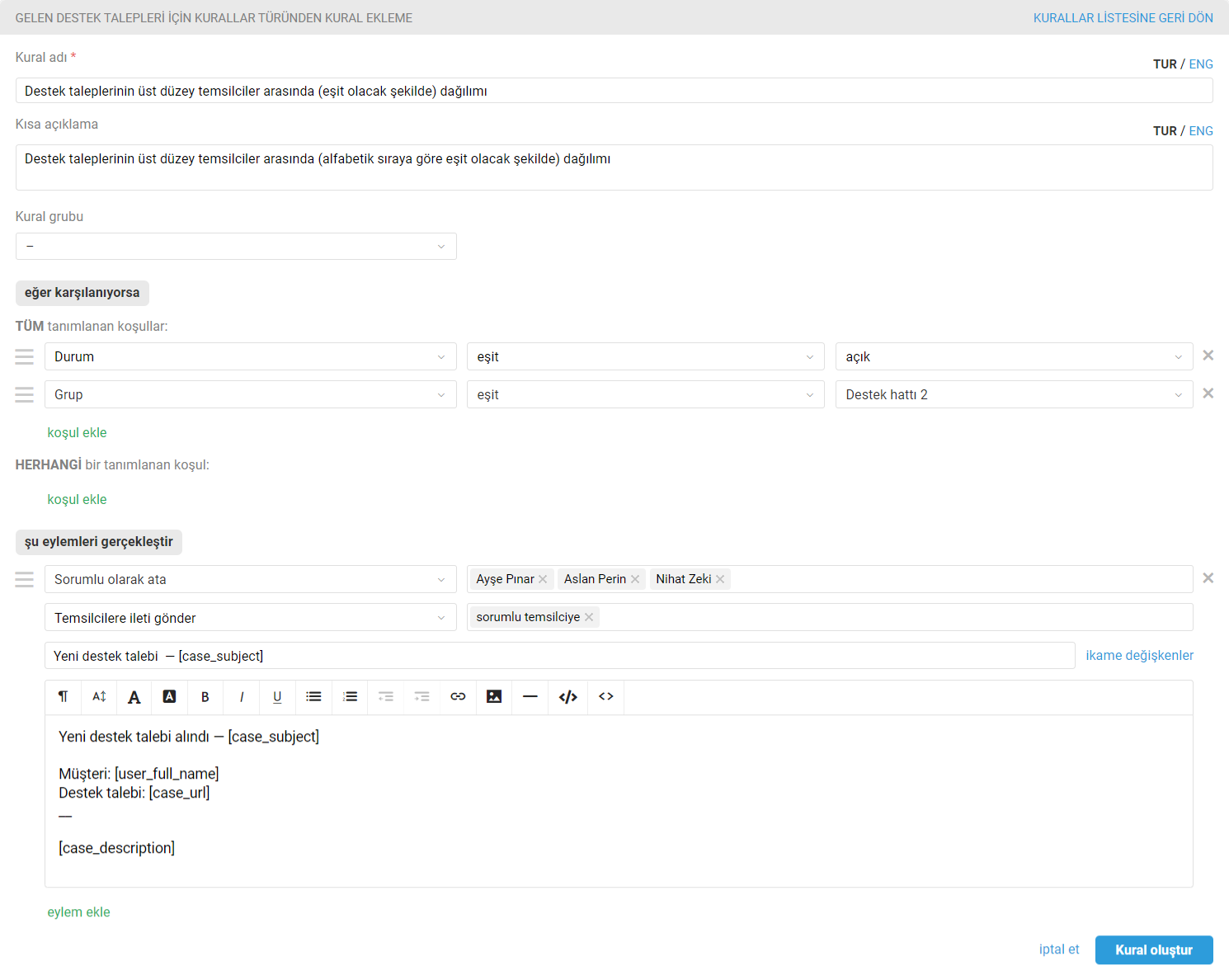Remove sorumlu temsilciye recipient tag
The height and width of the screenshot is (980, 1229).
pos(589,617)
